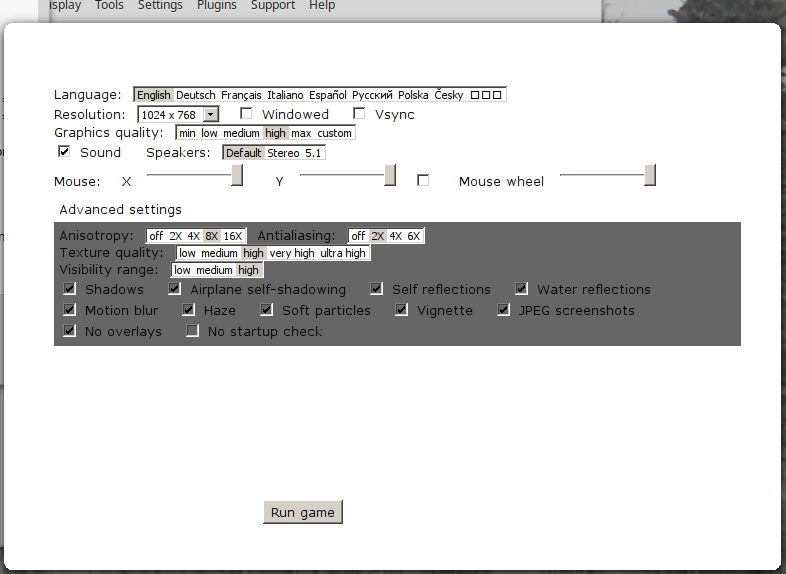The height and width of the screenshot is (574, 786).
Task: Select Русский language
Action: pyautogui.click(x=372, y=95)
